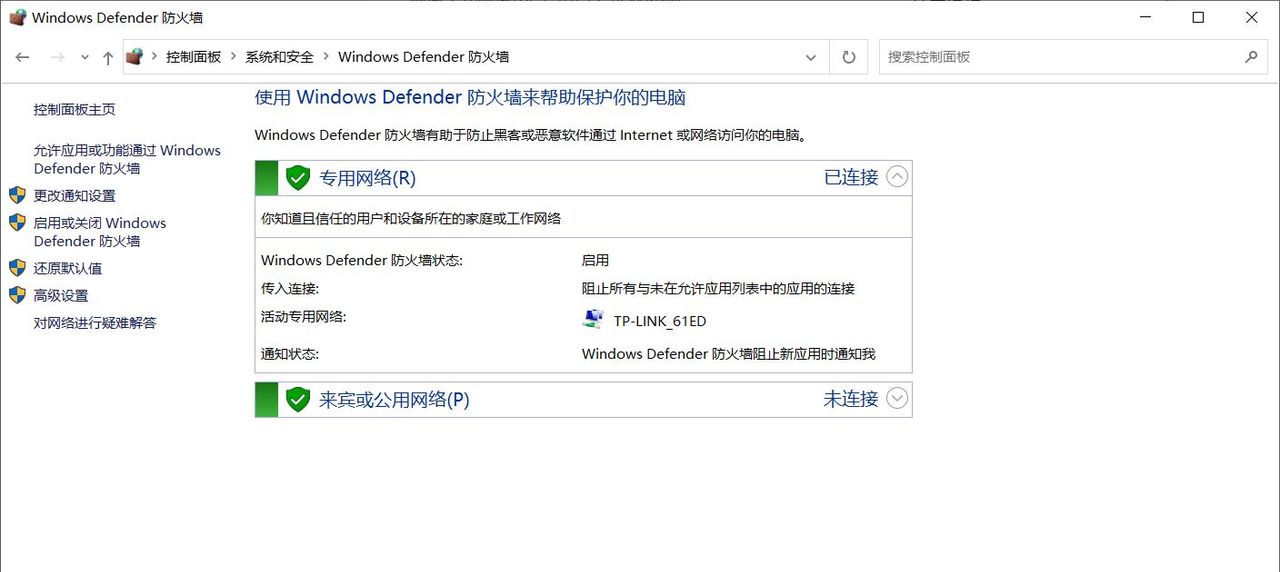This screenshot has height=572, width=1280.
Task: Click the Up directory arrow
Action: pos(108,57)
